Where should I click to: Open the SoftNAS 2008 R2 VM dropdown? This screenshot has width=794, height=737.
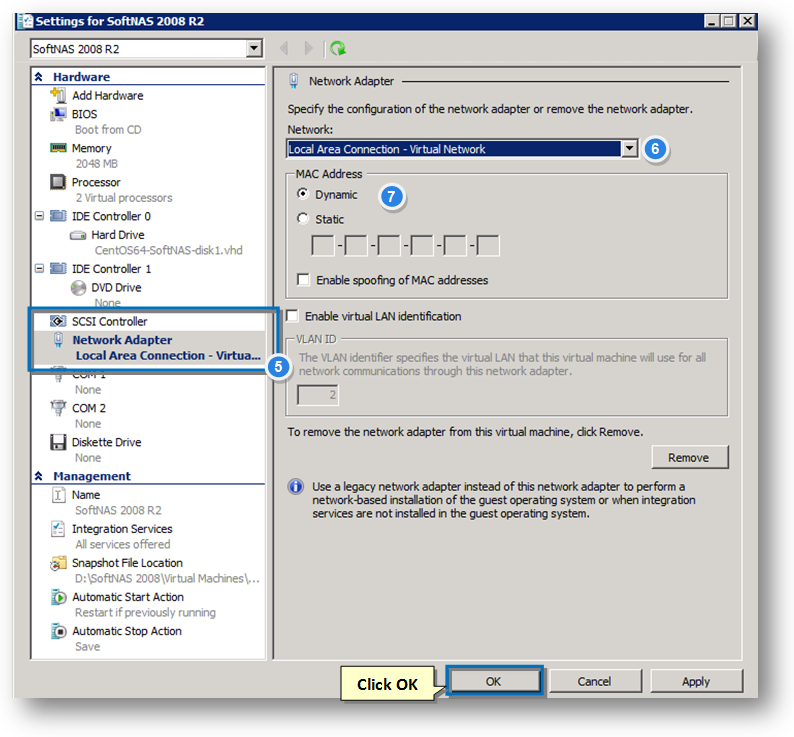coord(254,49)
